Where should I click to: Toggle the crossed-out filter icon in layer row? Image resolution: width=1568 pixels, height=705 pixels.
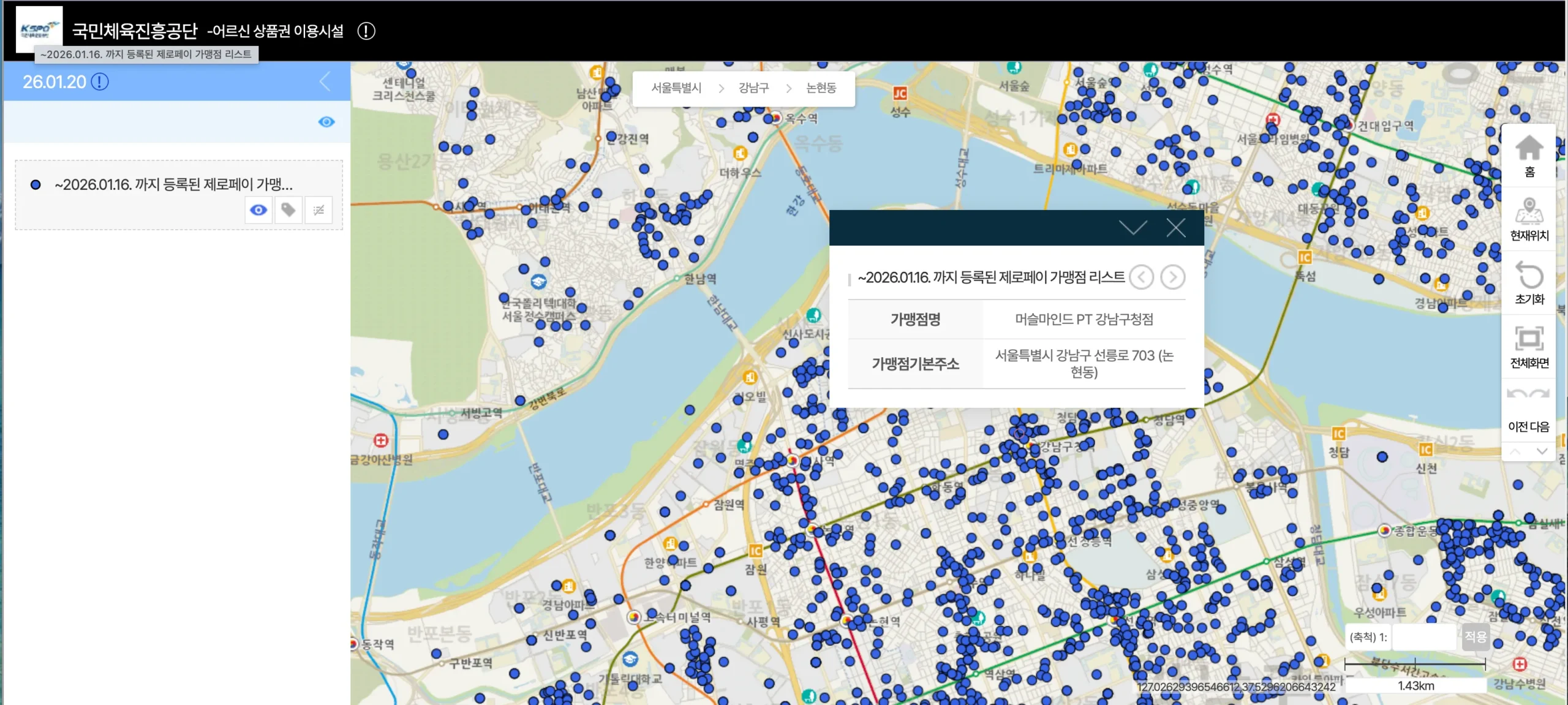318,210
